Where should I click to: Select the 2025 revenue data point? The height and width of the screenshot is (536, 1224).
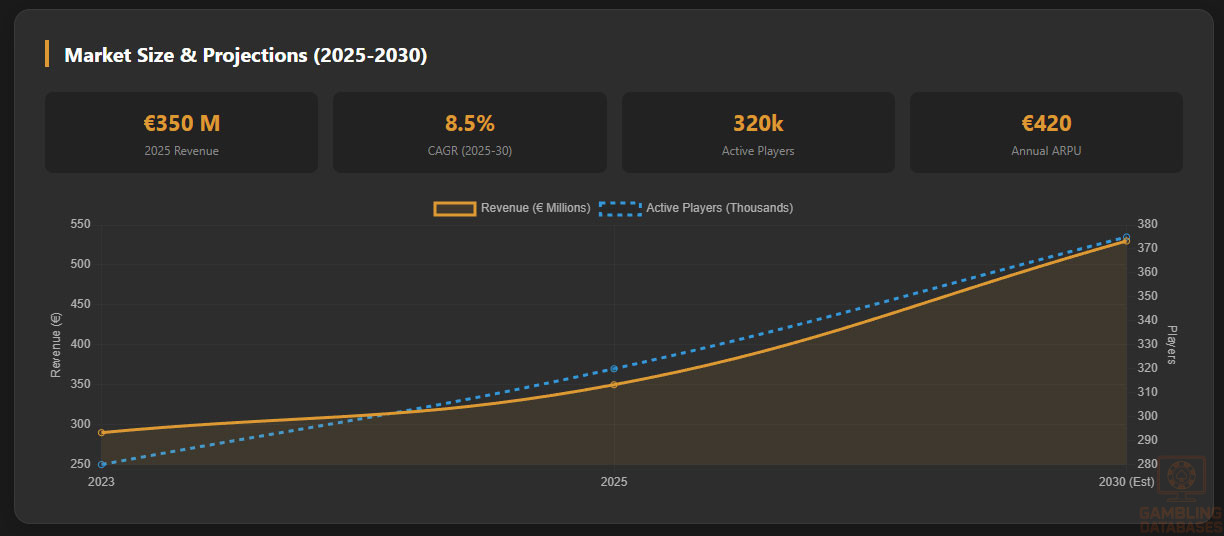coord(614,384)
